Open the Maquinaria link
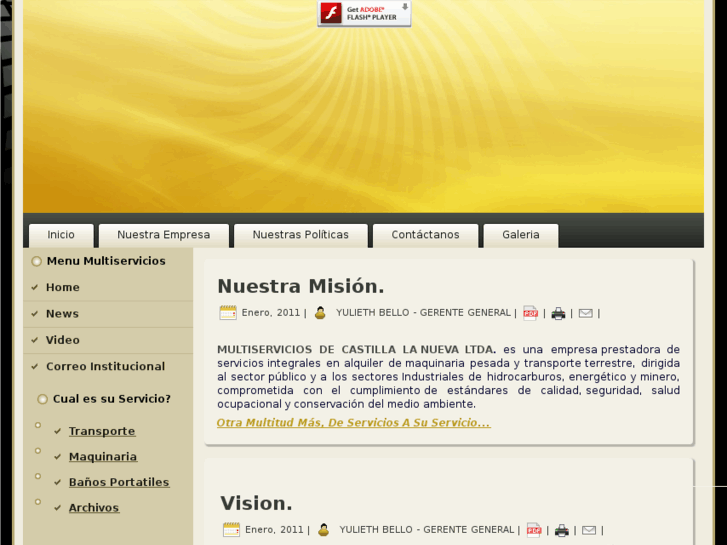Image resolution: width=727 pixels, height=545 pixels. point(103,457)
